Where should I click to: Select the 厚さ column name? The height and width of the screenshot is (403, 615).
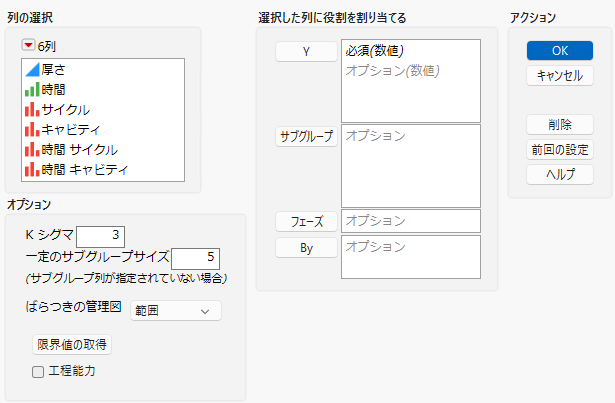(53, 69)
